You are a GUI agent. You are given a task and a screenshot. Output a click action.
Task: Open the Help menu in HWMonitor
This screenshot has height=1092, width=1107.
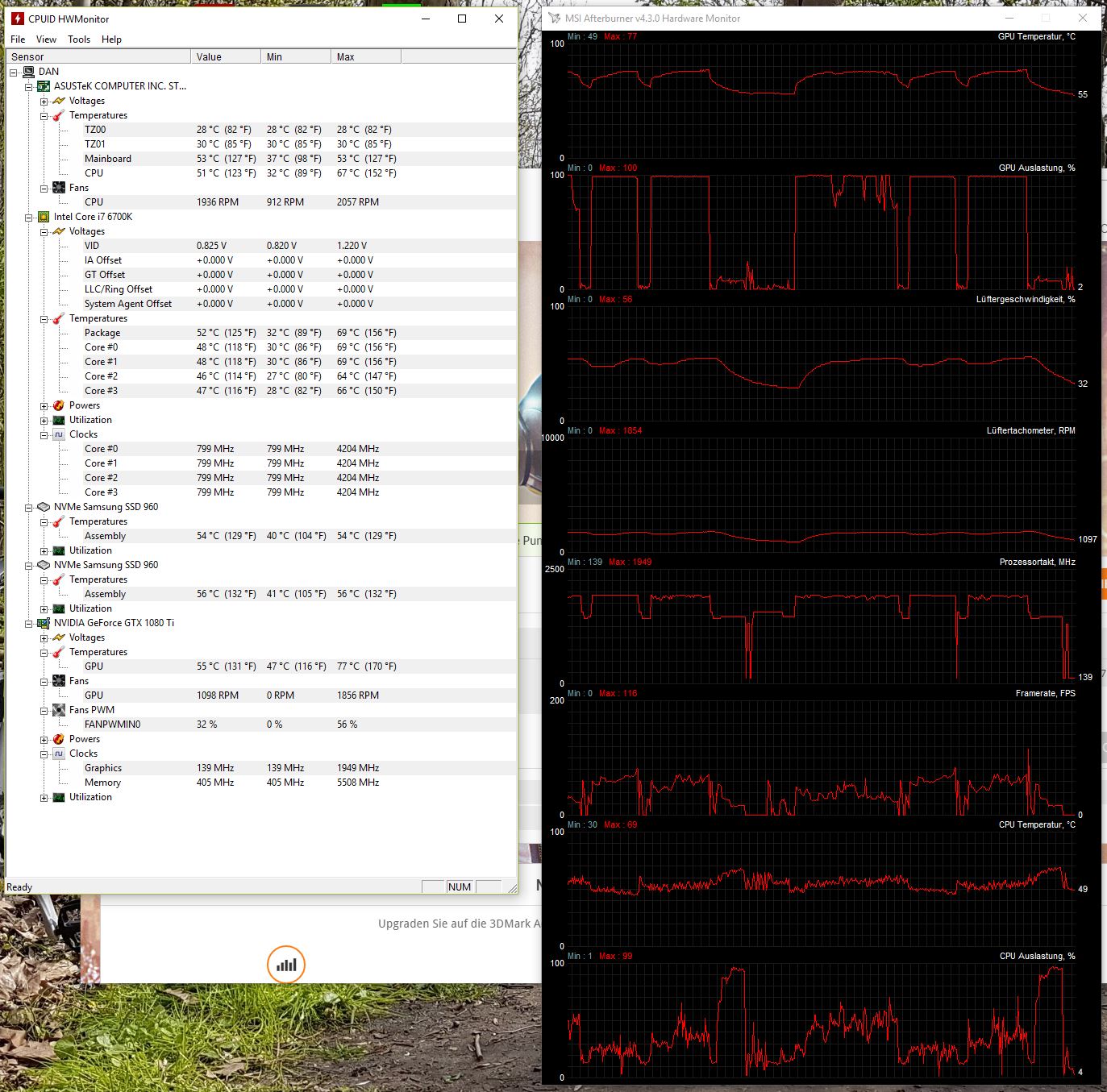click(x=111, y=39)
